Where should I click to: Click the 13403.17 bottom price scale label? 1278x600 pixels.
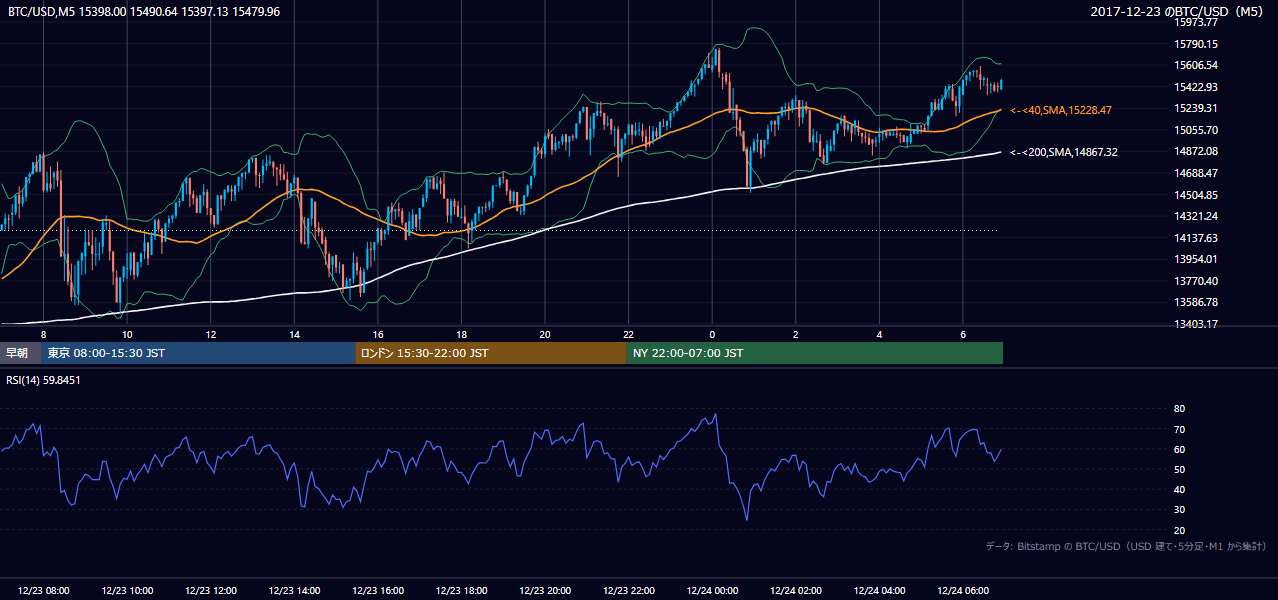1195,324
